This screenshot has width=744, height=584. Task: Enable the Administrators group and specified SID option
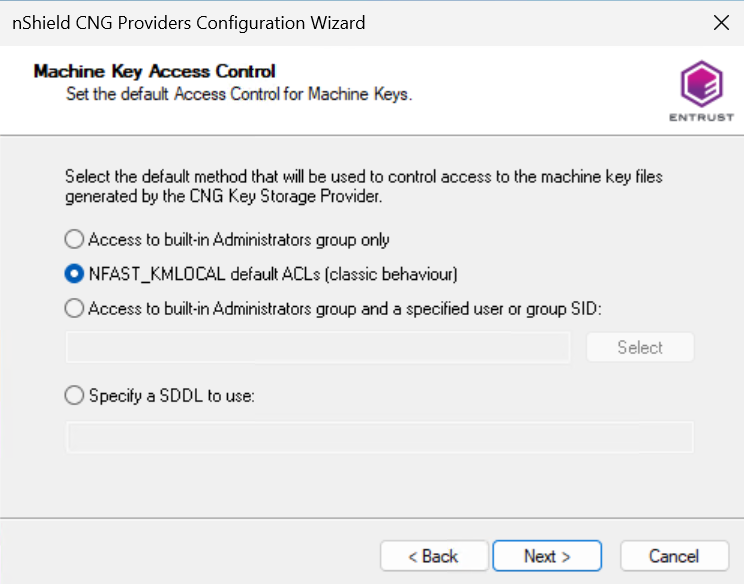[74, 308]
